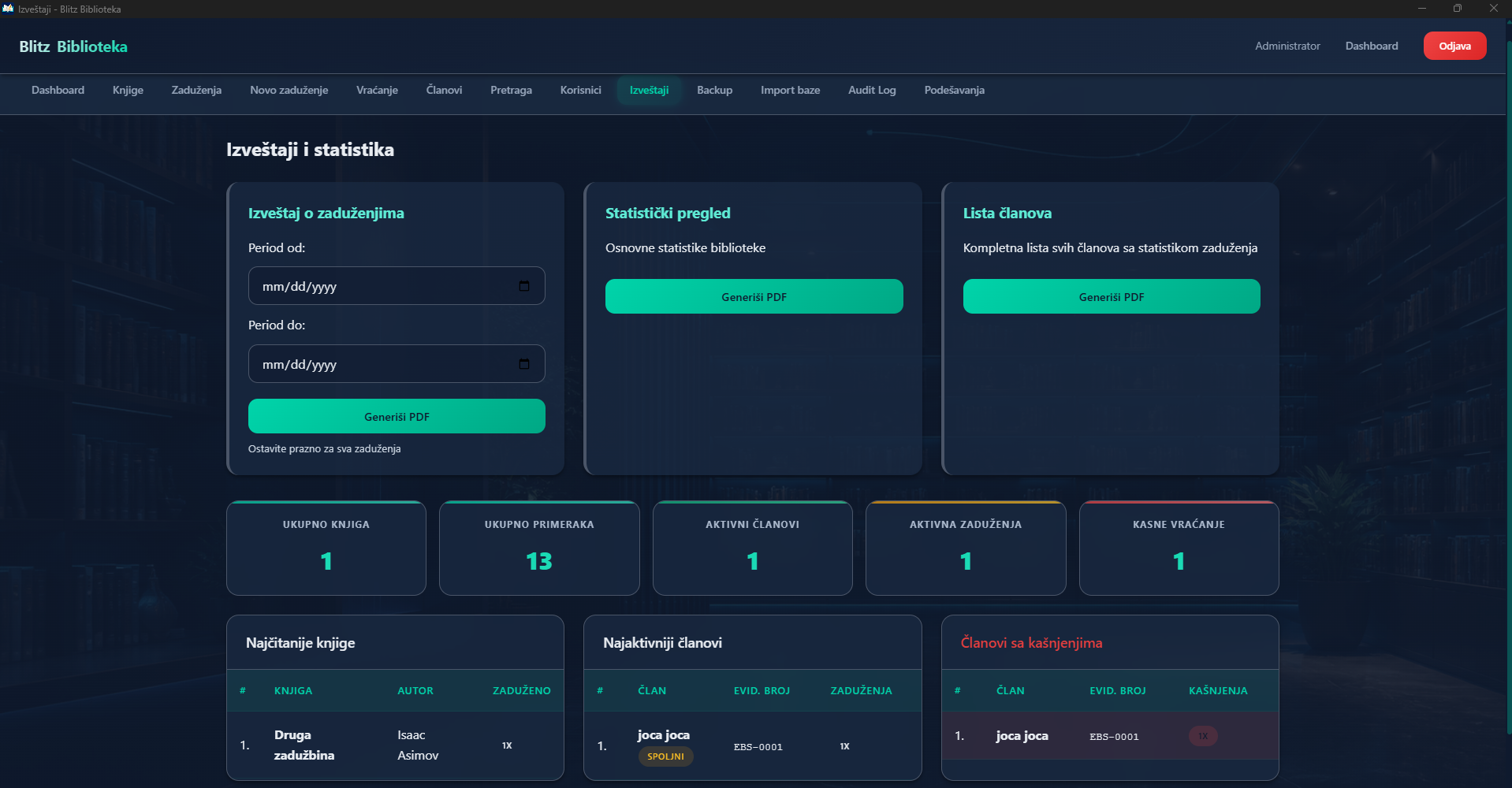
Task: Open the Novo zaduženje tab
Action: (x=289, y=90)
